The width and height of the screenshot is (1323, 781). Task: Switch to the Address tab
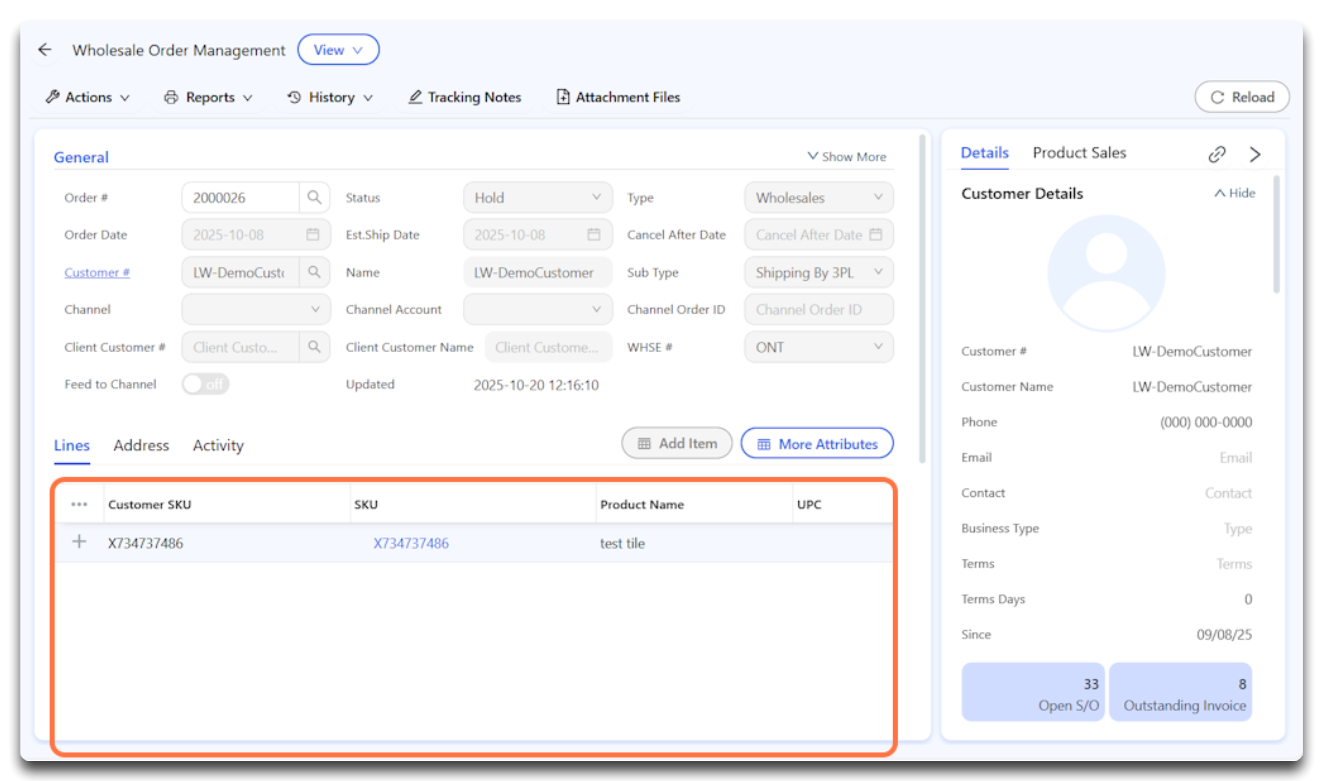click(x=141, y=446)
